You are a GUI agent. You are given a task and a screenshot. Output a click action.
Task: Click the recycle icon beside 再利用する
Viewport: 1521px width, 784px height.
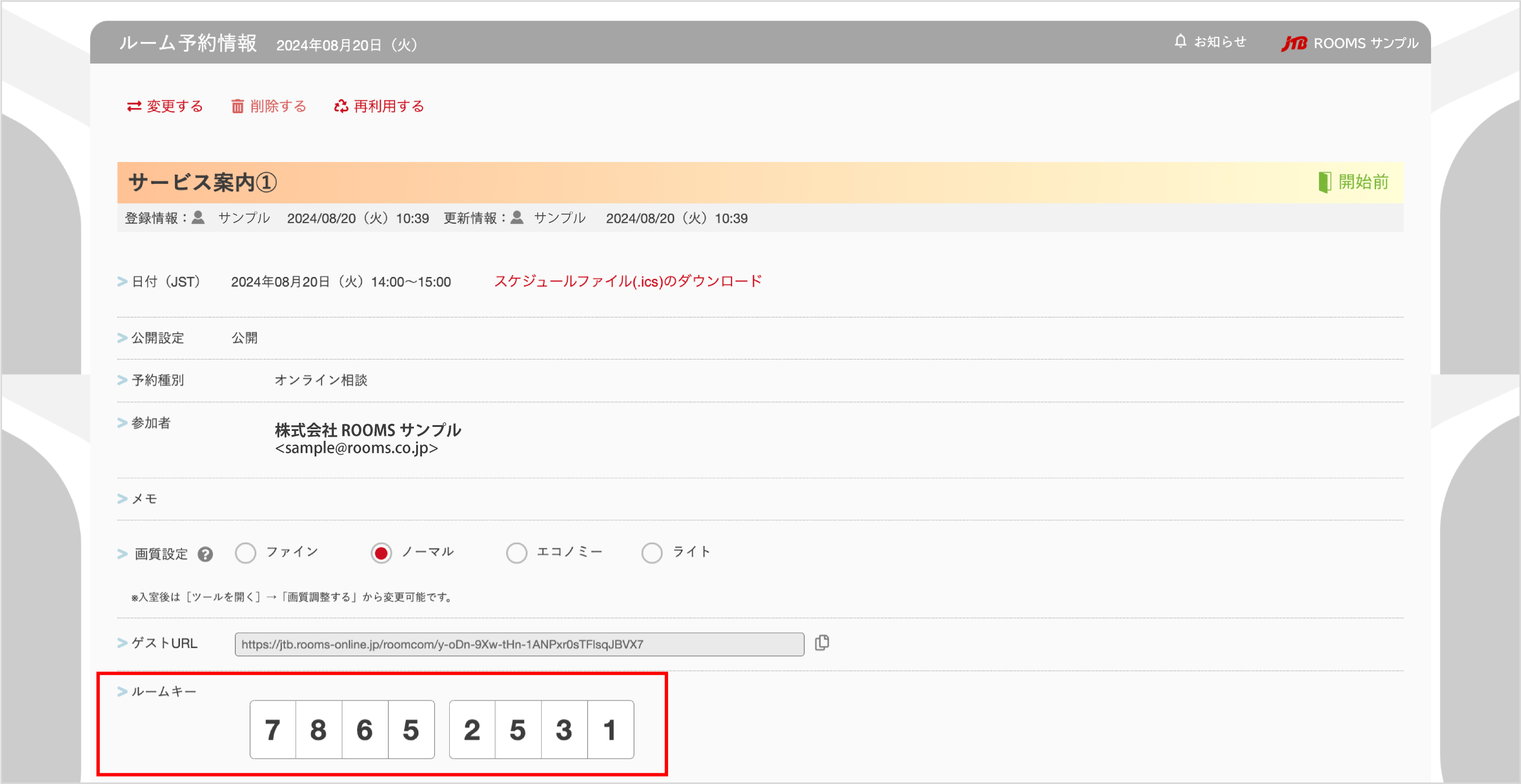(341, 106)
